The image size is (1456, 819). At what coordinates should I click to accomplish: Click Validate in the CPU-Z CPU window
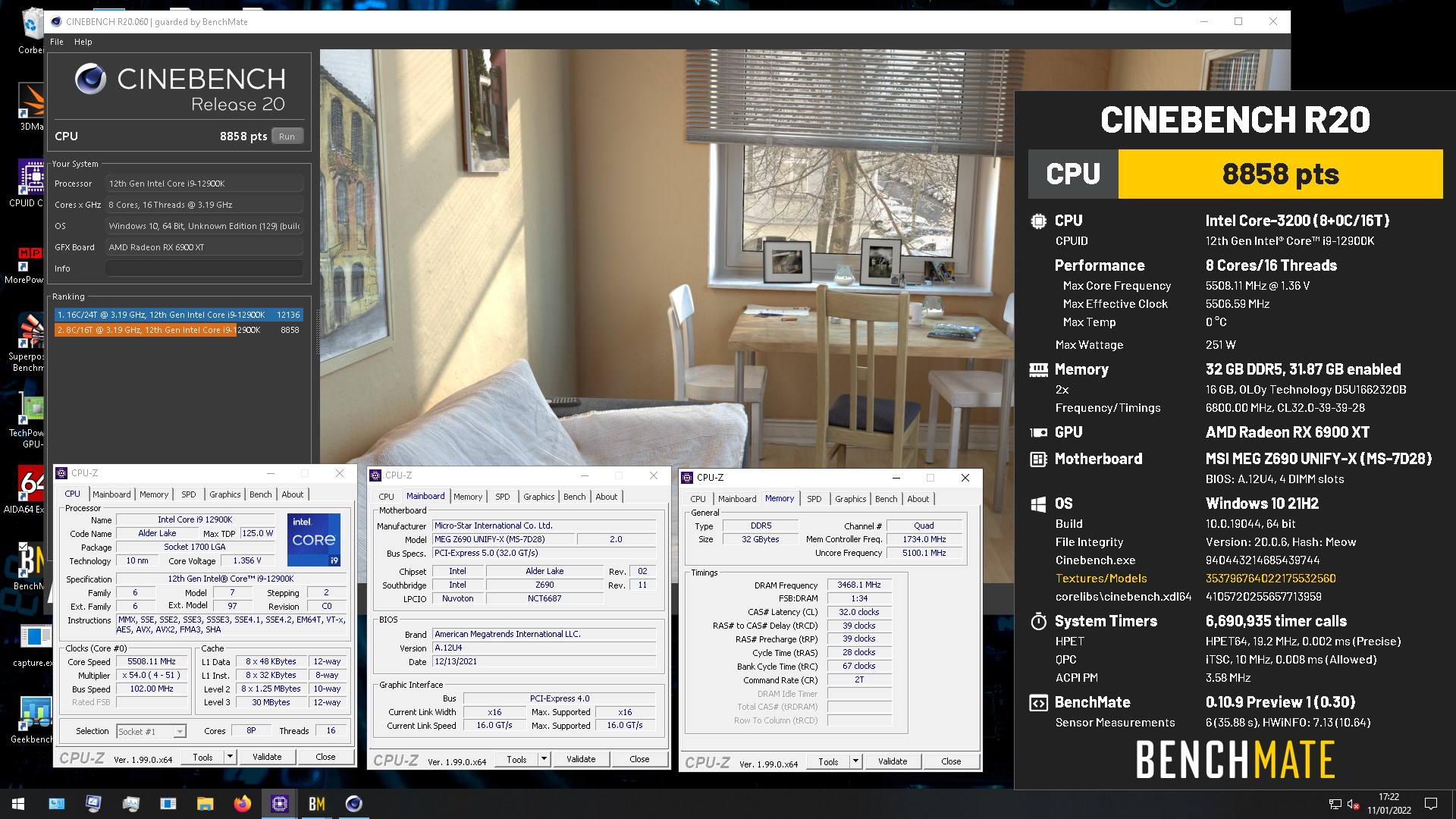coord(267,757)
